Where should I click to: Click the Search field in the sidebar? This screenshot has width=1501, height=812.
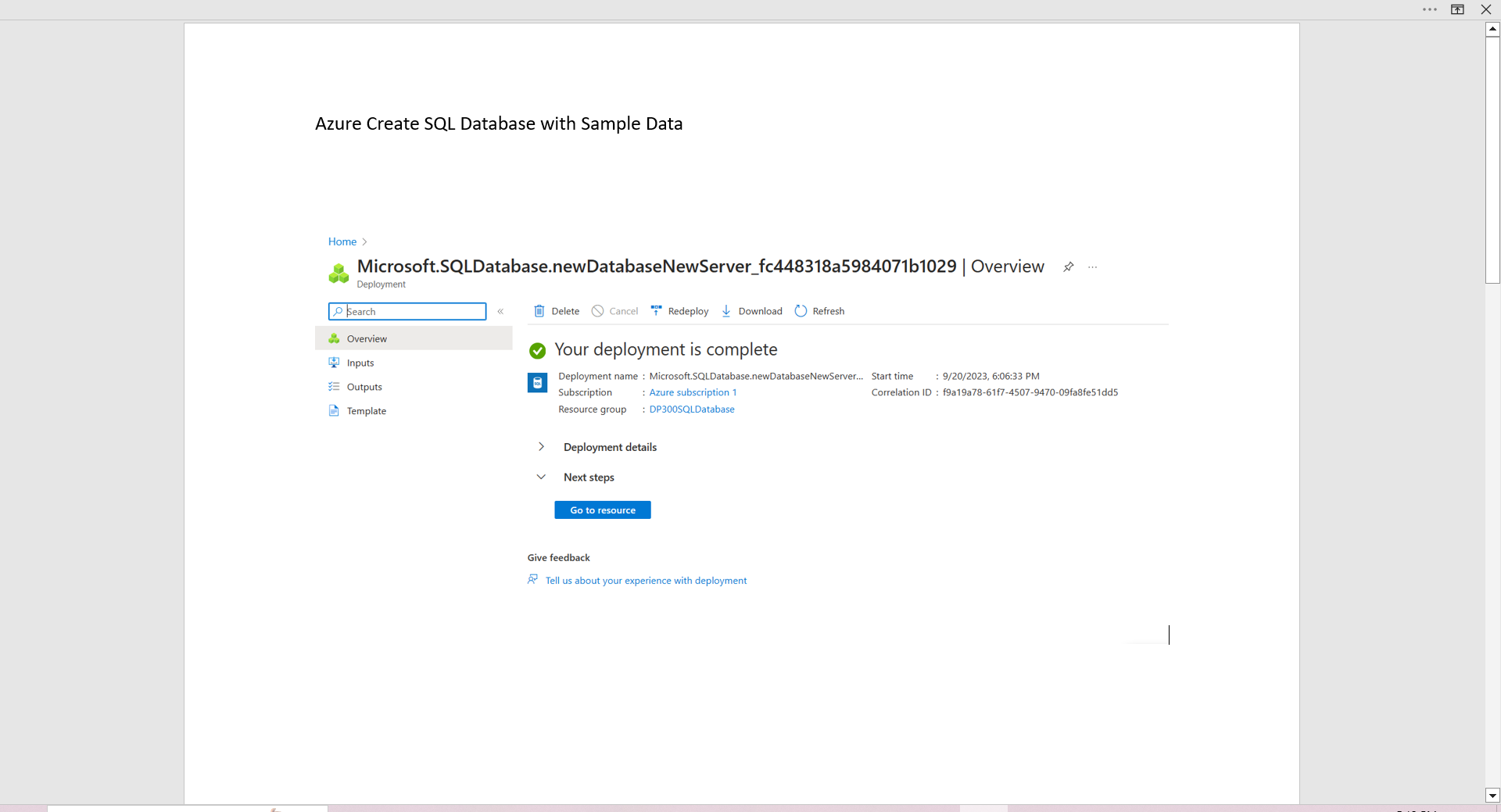(x=407, y=311)
